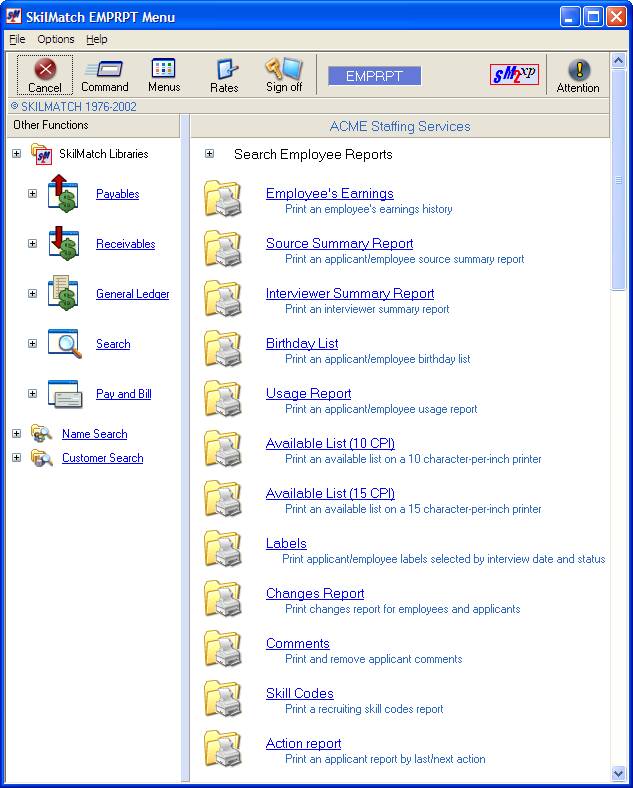
Task: Maximize the SkilMatch EMPRPT Menu window
Action: click(593, 17)
